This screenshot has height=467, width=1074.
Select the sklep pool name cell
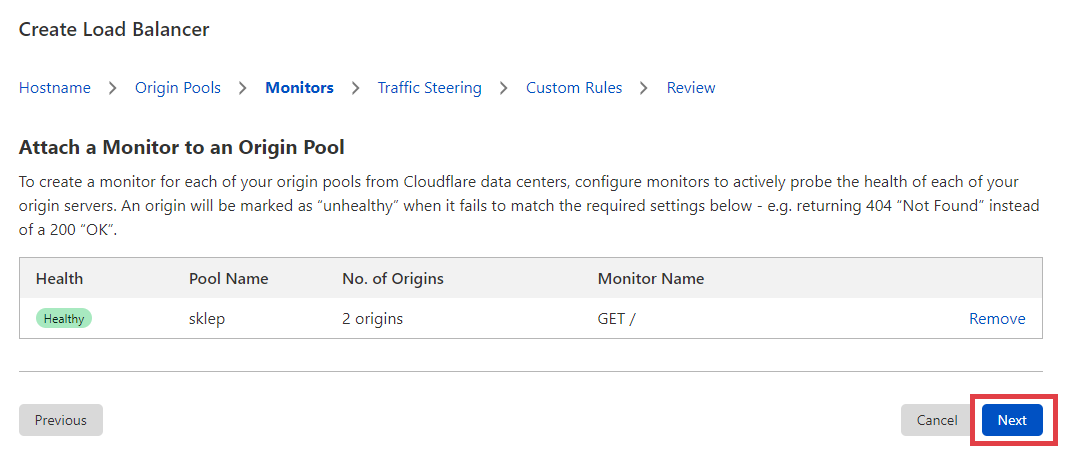[209, 319]
